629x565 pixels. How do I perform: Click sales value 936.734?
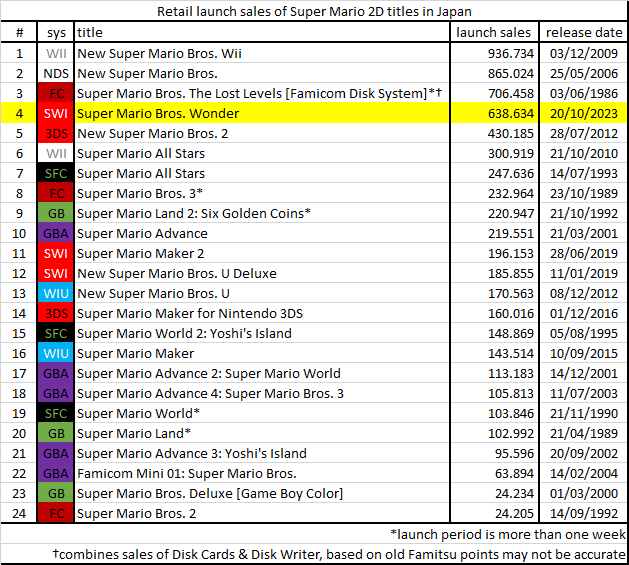click(511, 53)
